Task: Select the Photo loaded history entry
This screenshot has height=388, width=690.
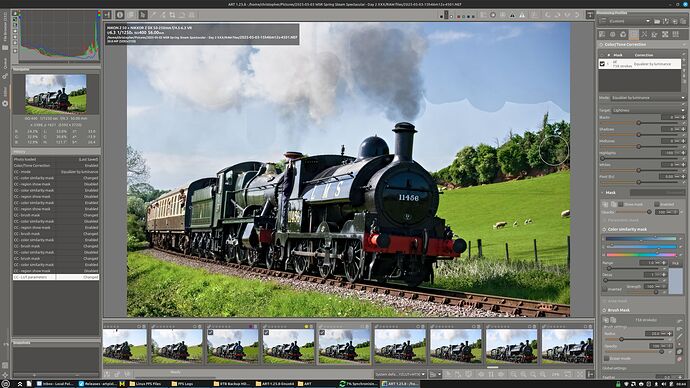Action: pos(56,159)
